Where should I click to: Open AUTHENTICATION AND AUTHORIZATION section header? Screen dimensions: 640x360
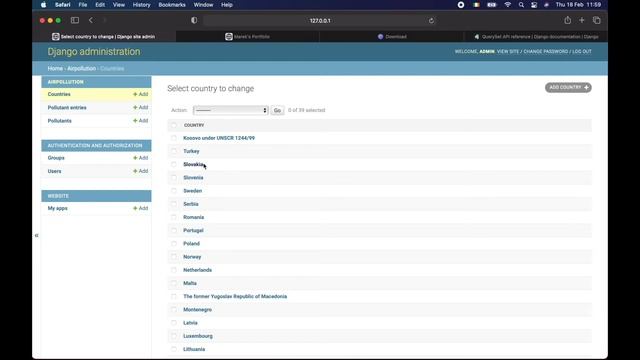(95, 146)
